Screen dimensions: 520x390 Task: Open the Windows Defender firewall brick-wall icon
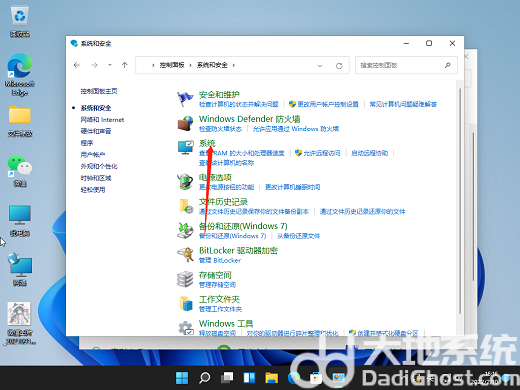click(x=185, y=124)
